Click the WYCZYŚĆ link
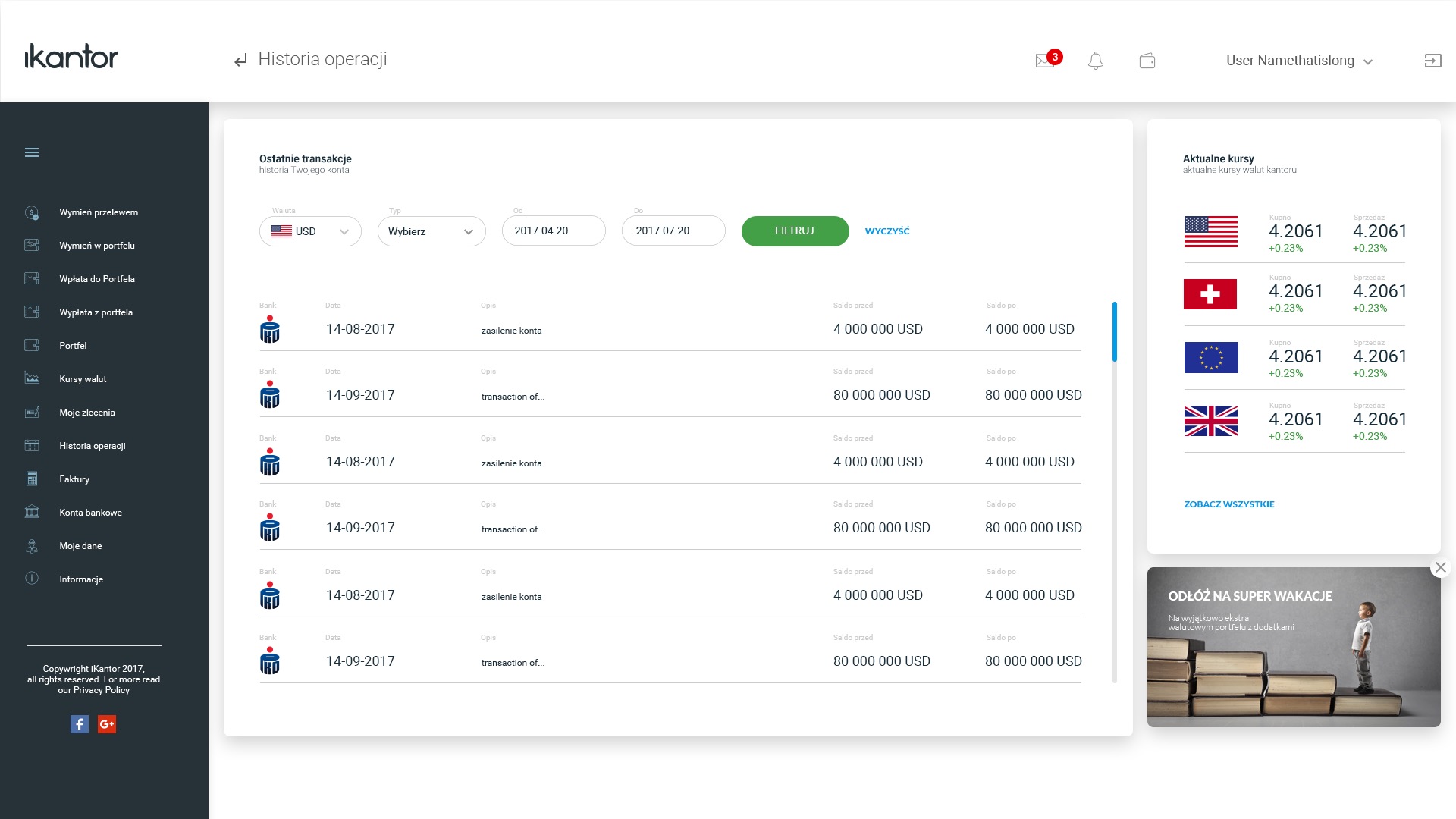Screen dimensions: 1456x819 click(x=887, y=231)
